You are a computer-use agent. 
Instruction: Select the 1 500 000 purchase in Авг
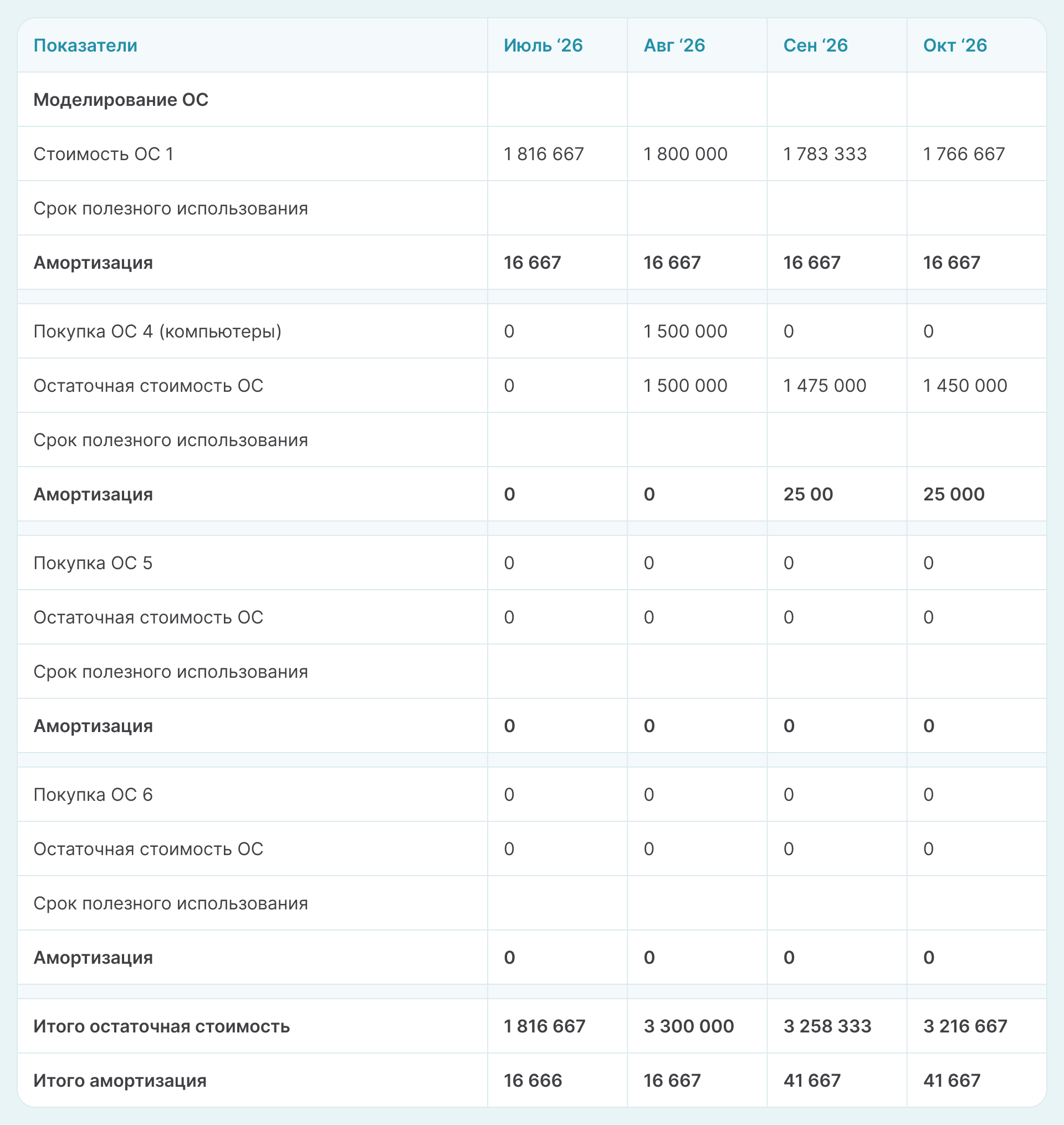[685, 331]
